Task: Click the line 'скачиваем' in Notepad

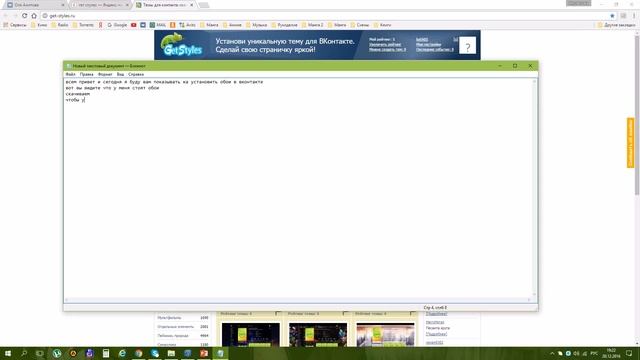Action: 78,94
